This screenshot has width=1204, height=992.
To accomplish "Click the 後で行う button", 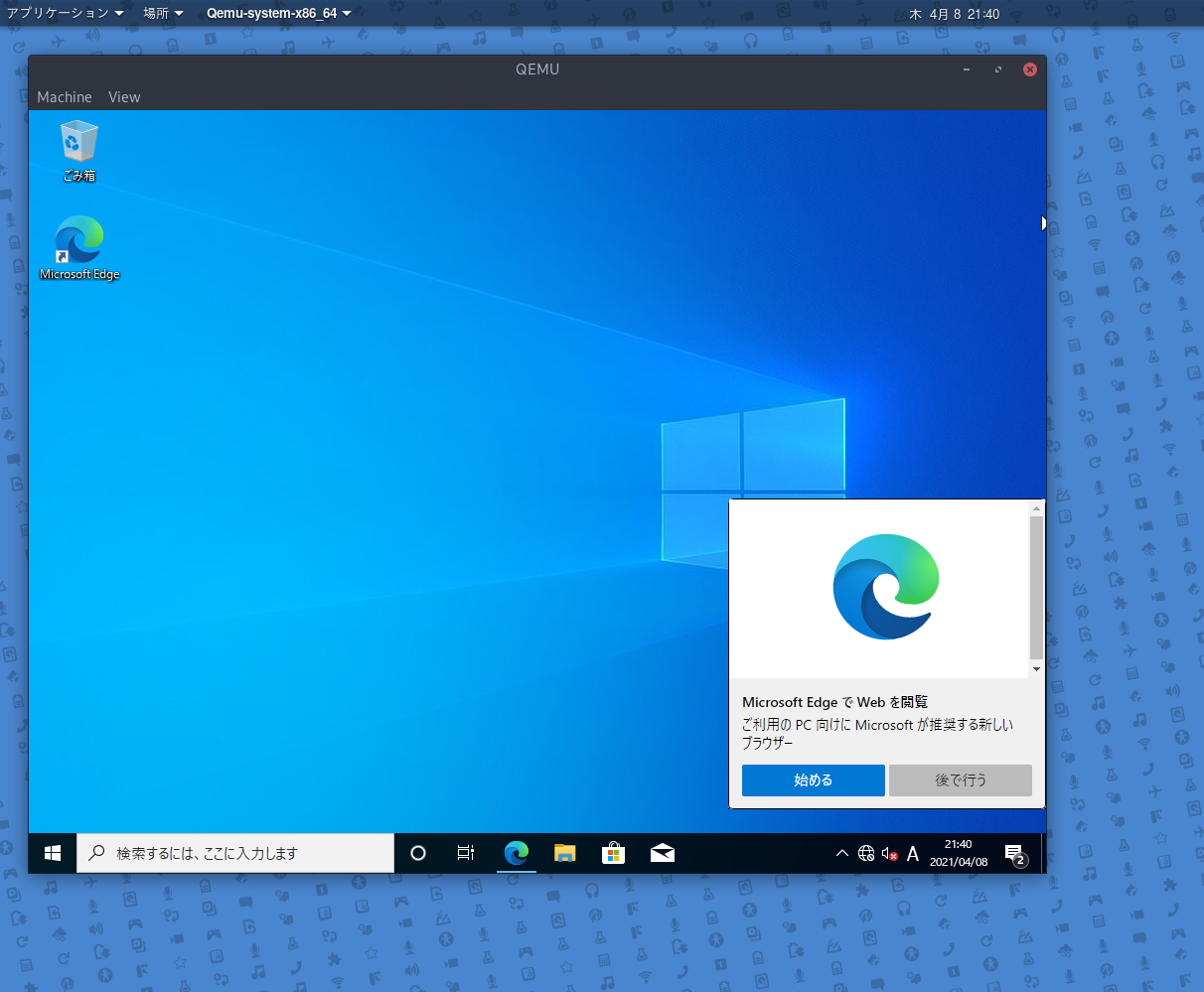I will click(x=961, y=780).
